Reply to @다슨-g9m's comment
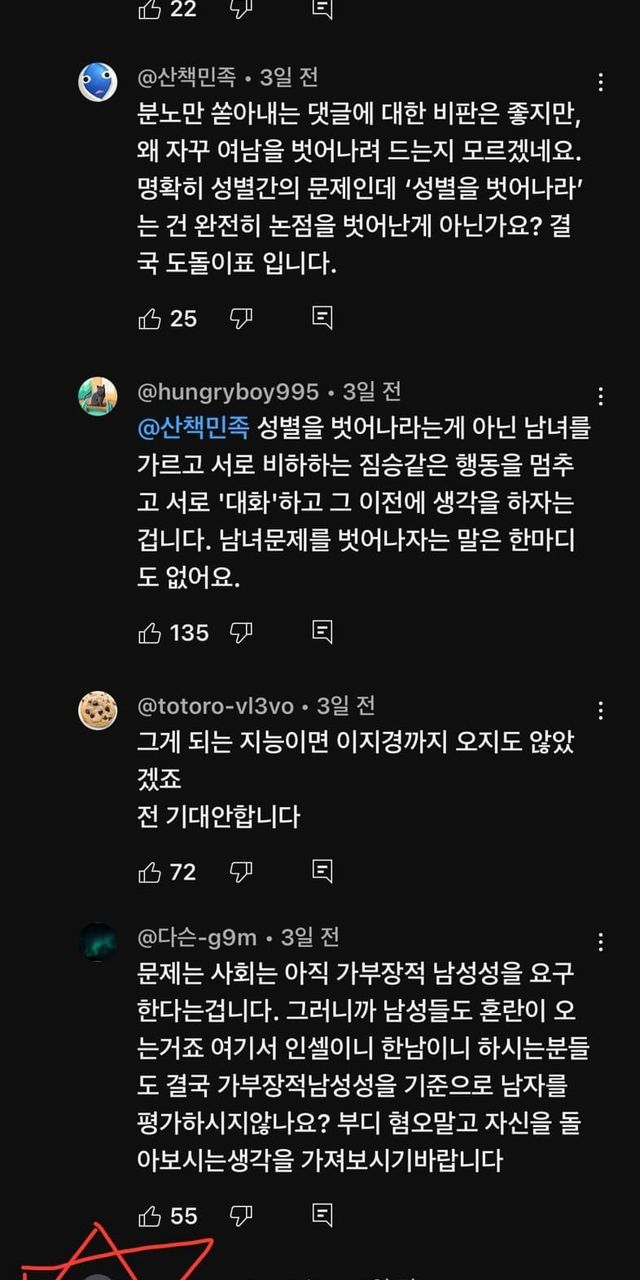 [x=322, y=1216]
